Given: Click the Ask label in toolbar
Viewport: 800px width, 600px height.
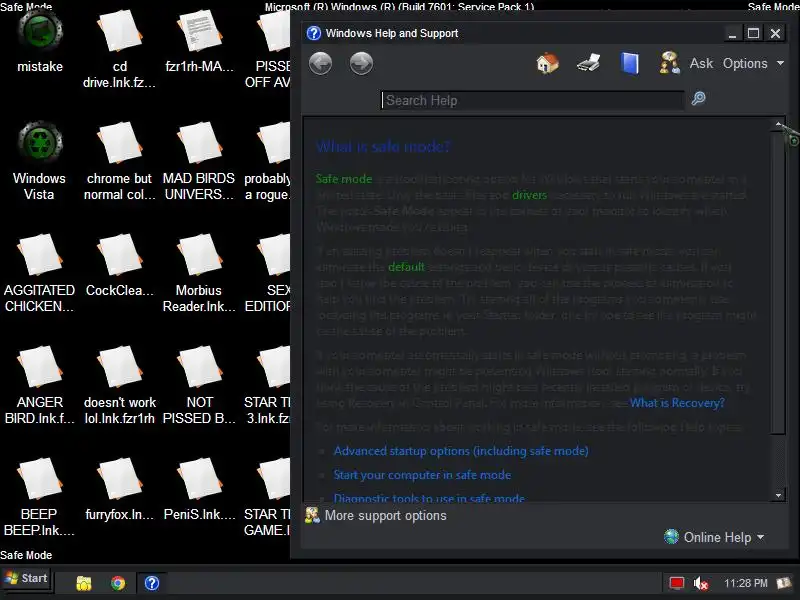Looking at the screenshot, I should (702, 63).
